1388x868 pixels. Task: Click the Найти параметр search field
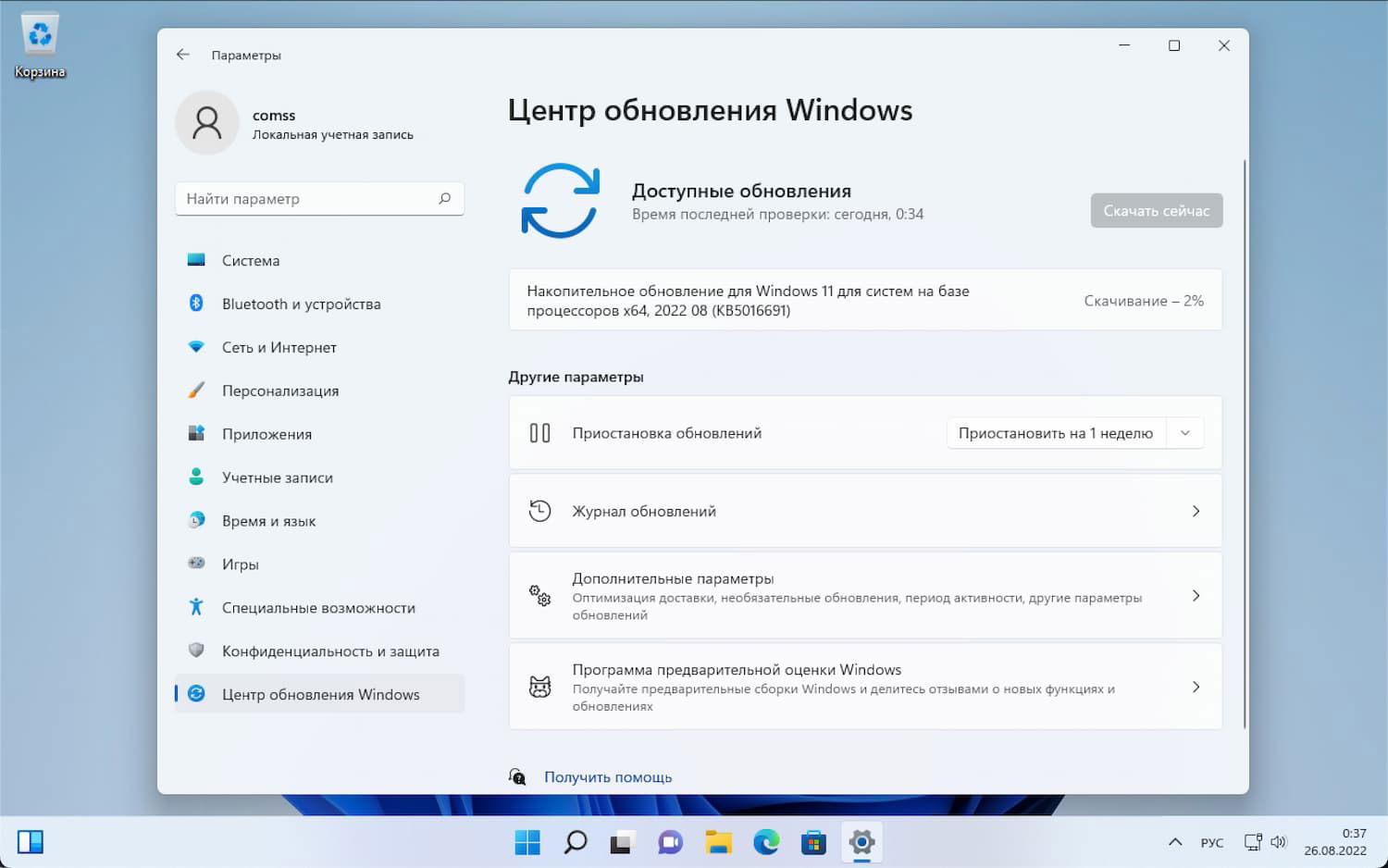tap(319, 198)
